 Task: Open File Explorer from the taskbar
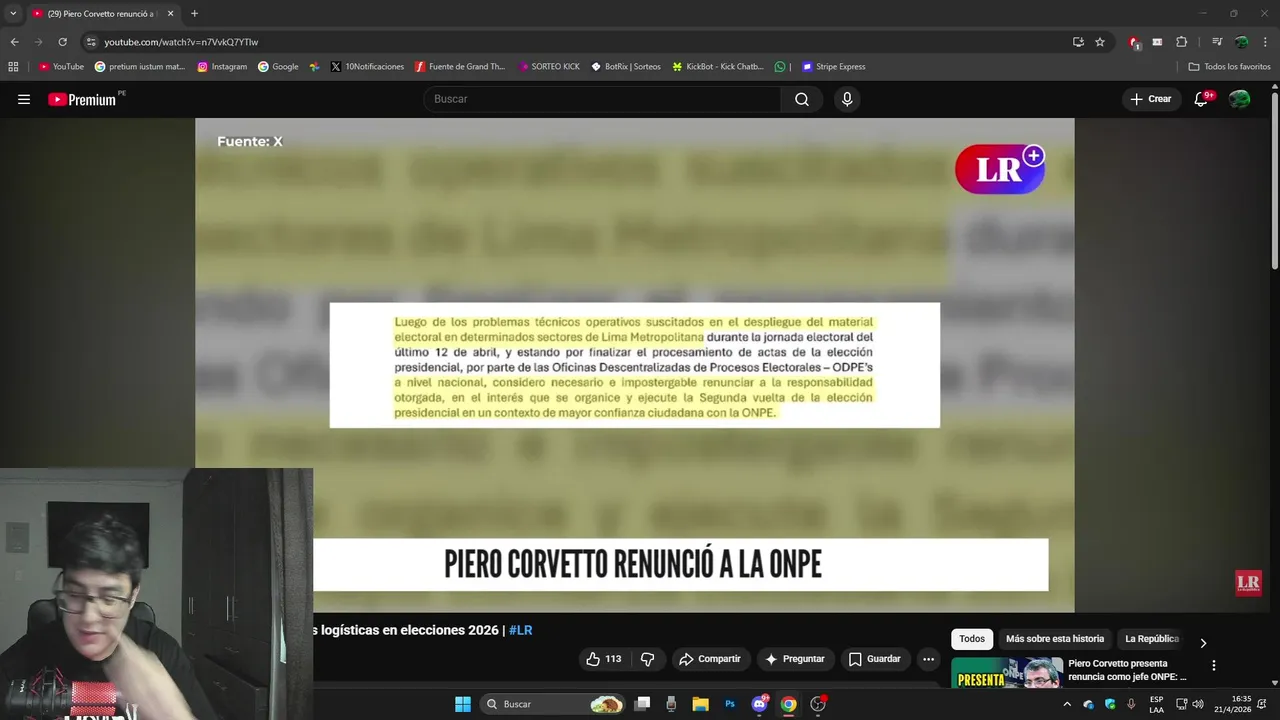coord(700,704)
